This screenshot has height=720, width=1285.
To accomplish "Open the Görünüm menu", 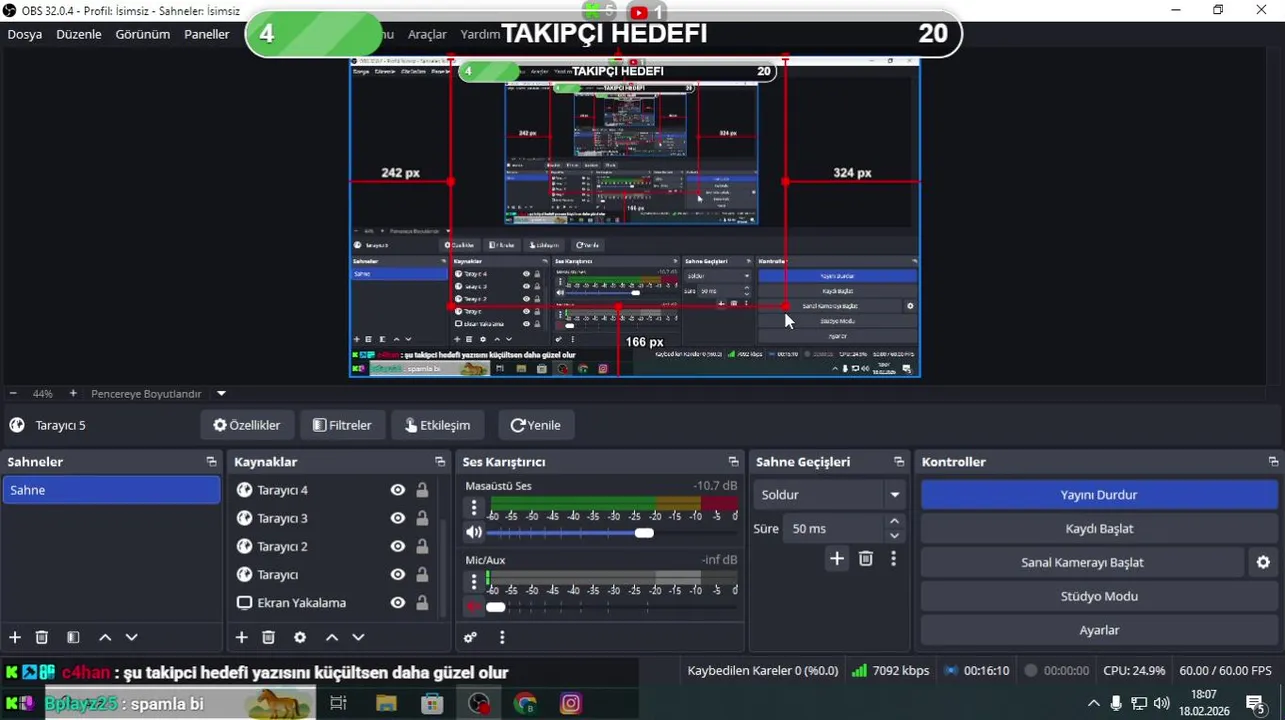I will [143, 34].
